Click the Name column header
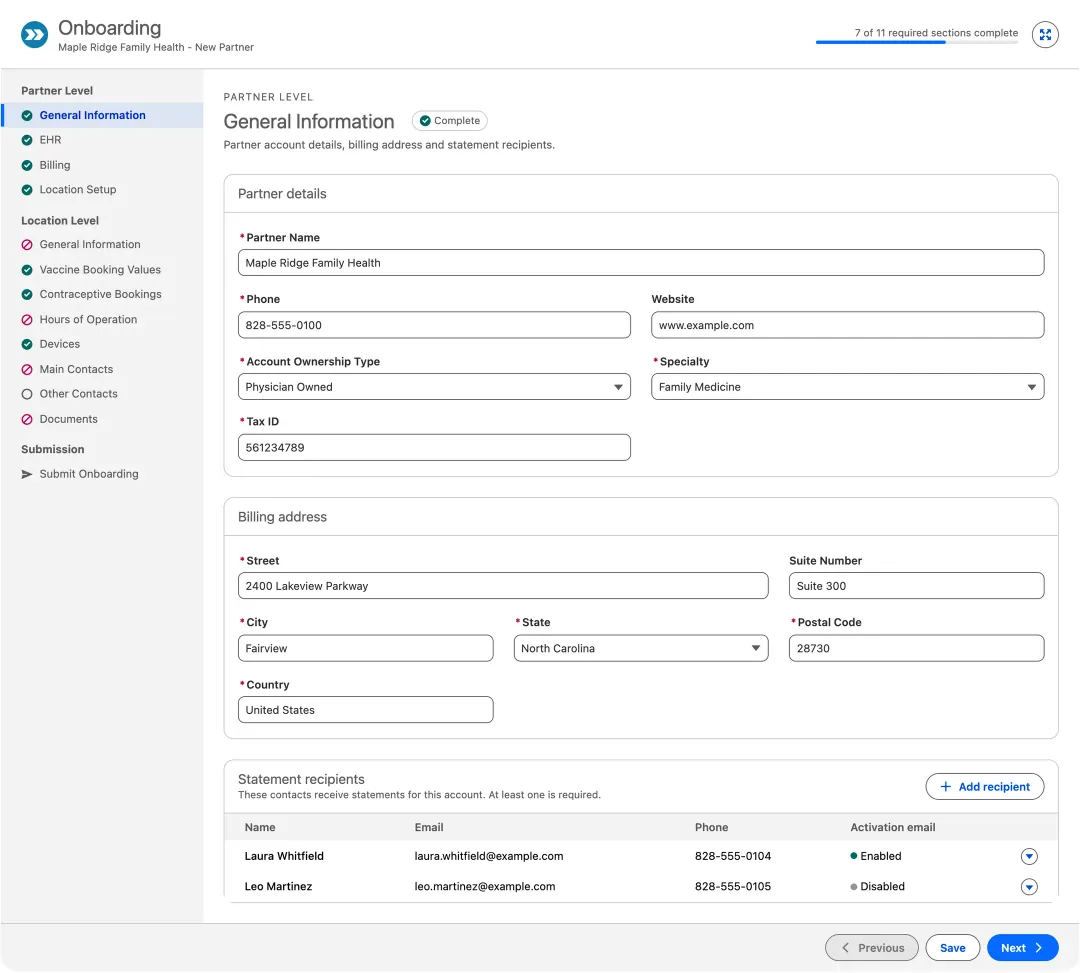1080x973 pixels. [260, 828]
